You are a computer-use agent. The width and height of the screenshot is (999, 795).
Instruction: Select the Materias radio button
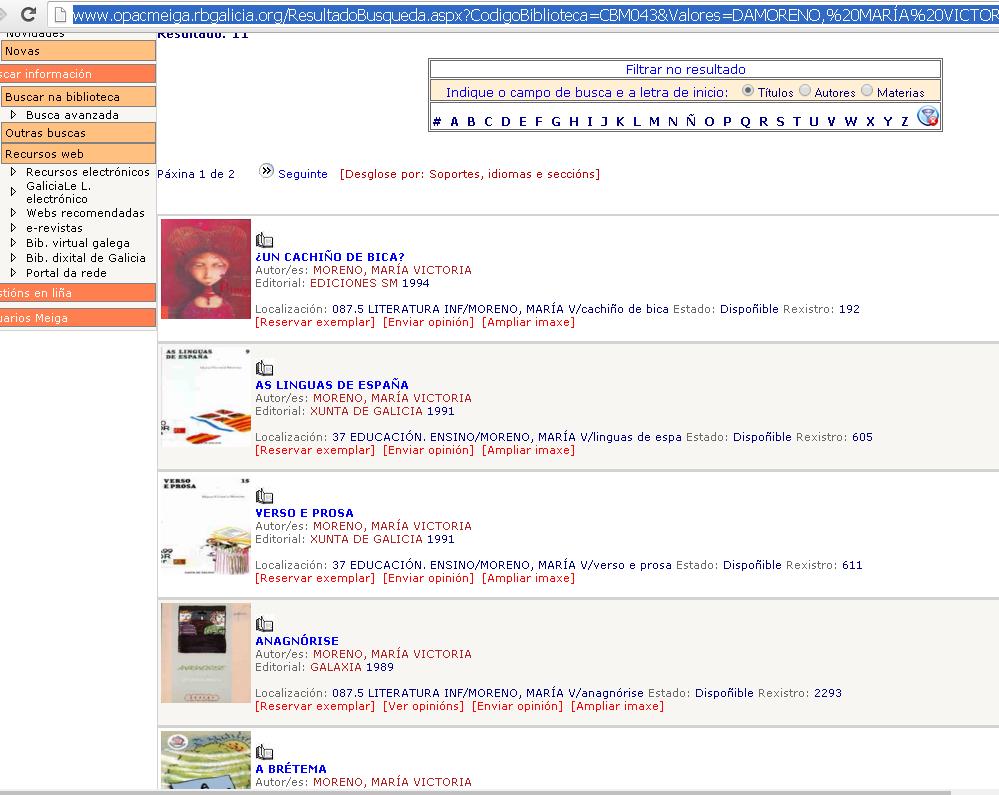click(866, 90)
